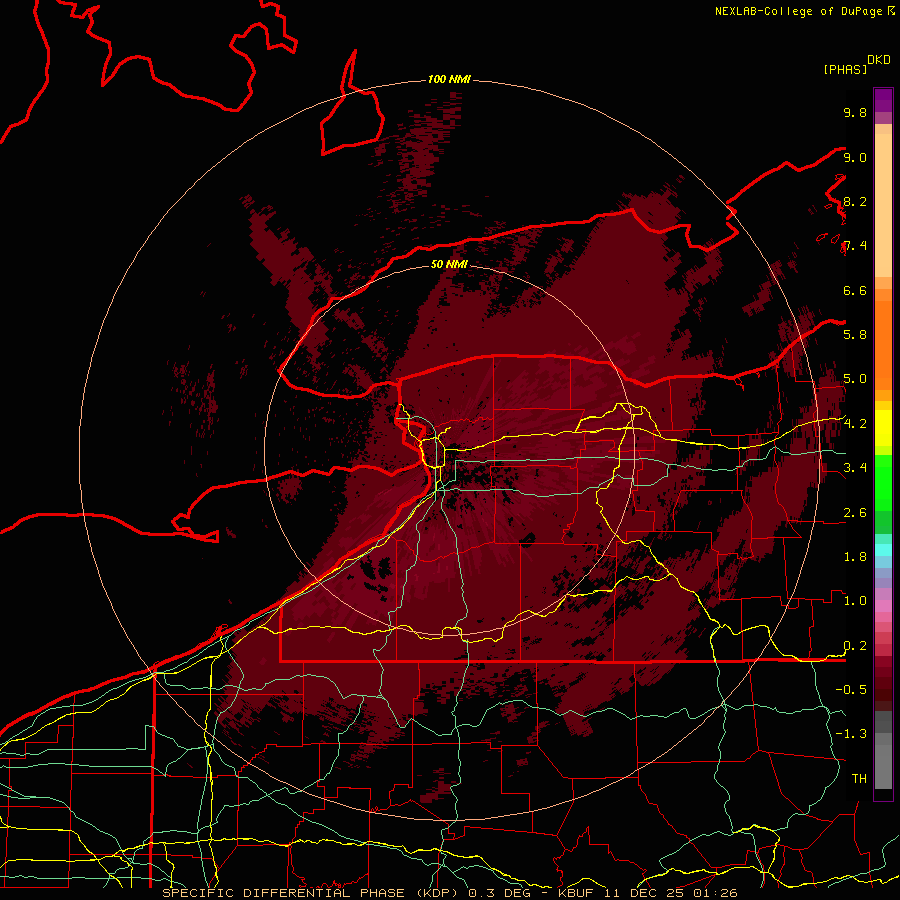Click the 50 NMI range ring label
The image size is (900, 900).
(x=449, y=264)
